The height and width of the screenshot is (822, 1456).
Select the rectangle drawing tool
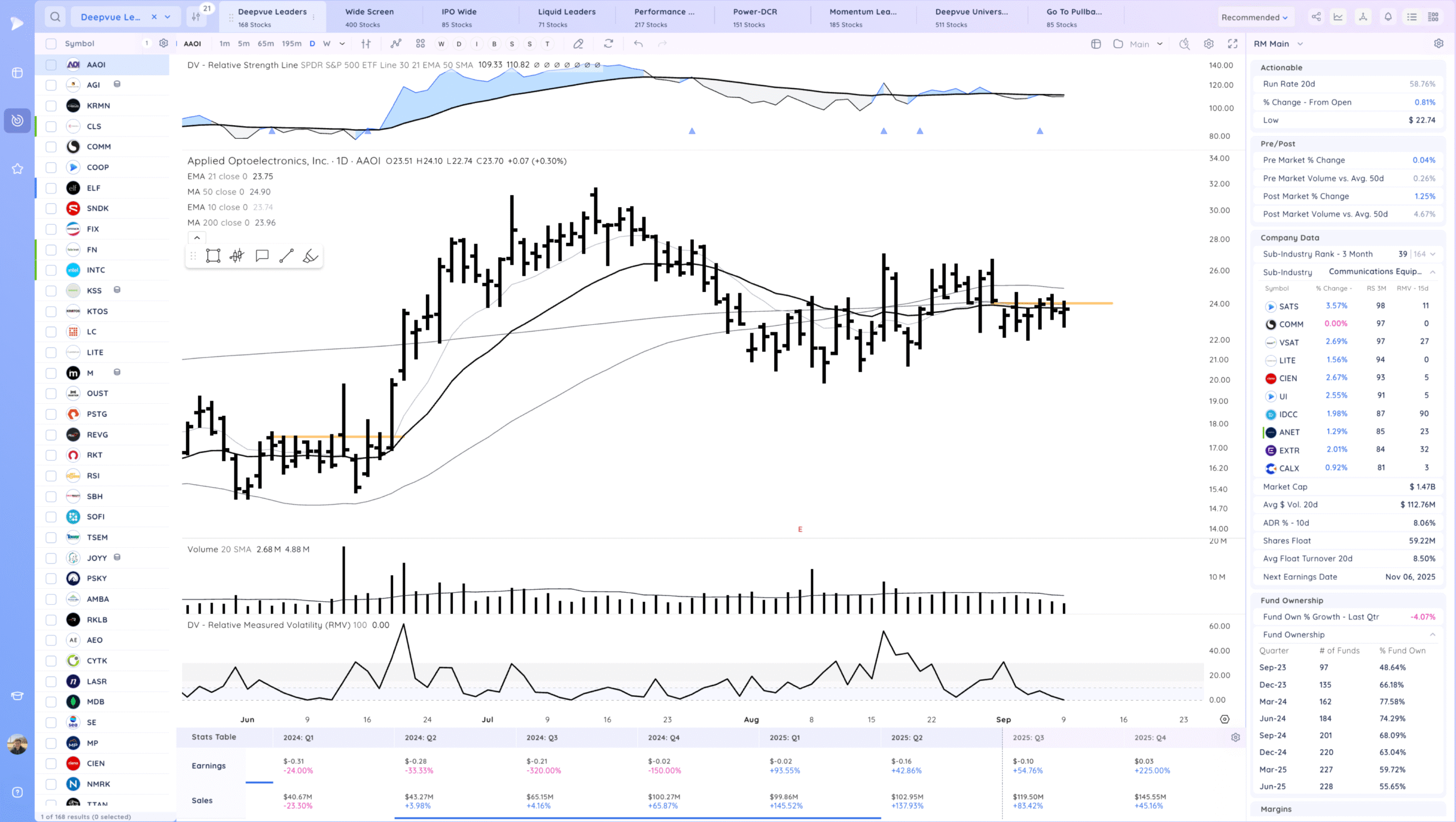[x=213, y=256]
